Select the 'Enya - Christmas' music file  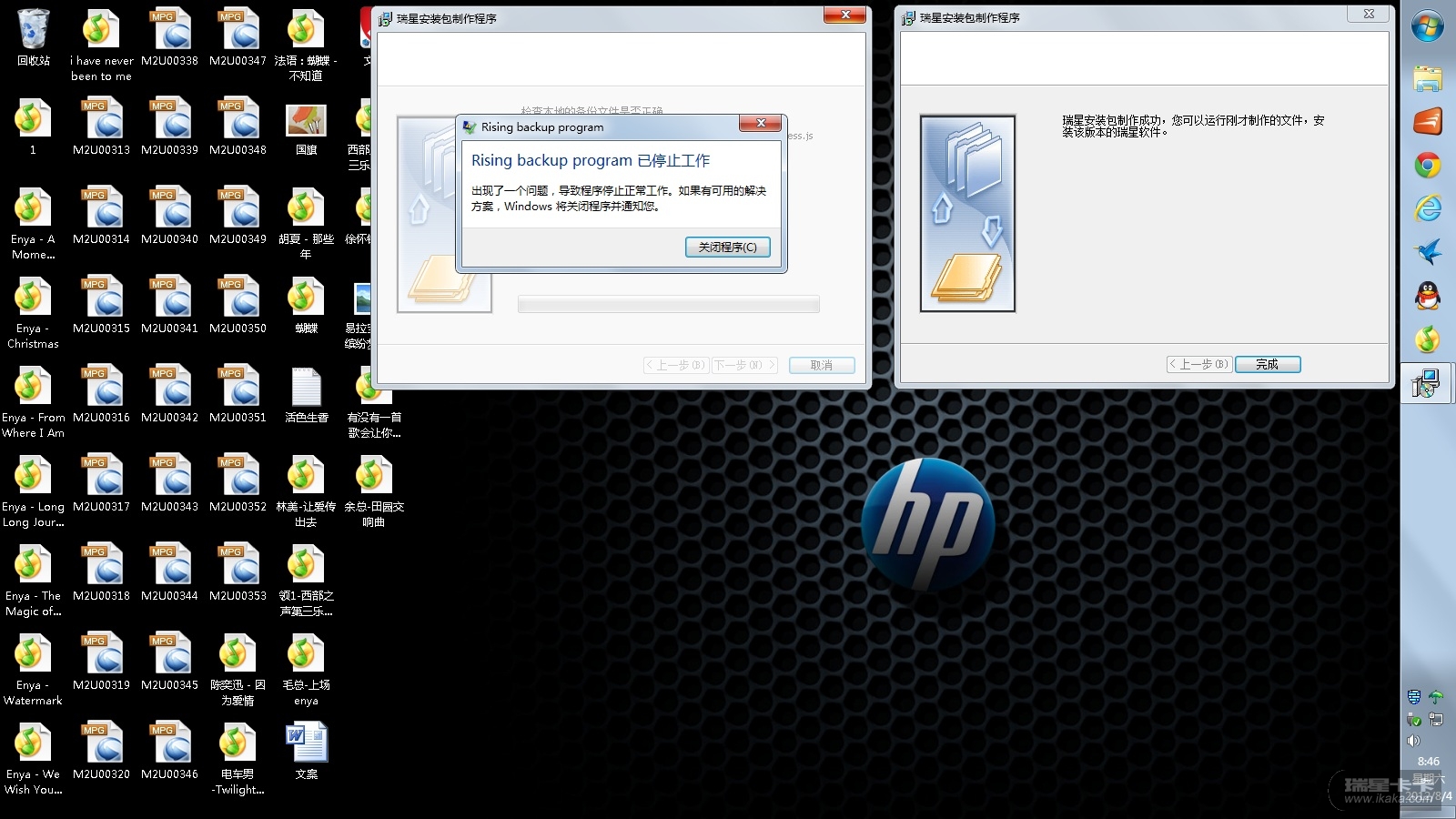coord(33,313)
